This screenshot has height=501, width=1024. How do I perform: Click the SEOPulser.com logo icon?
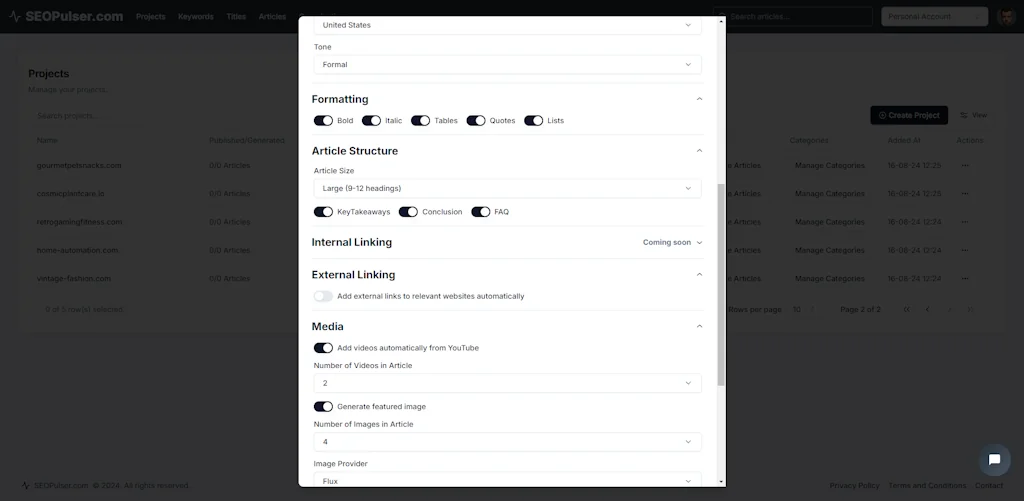click(x=15, y=17)
